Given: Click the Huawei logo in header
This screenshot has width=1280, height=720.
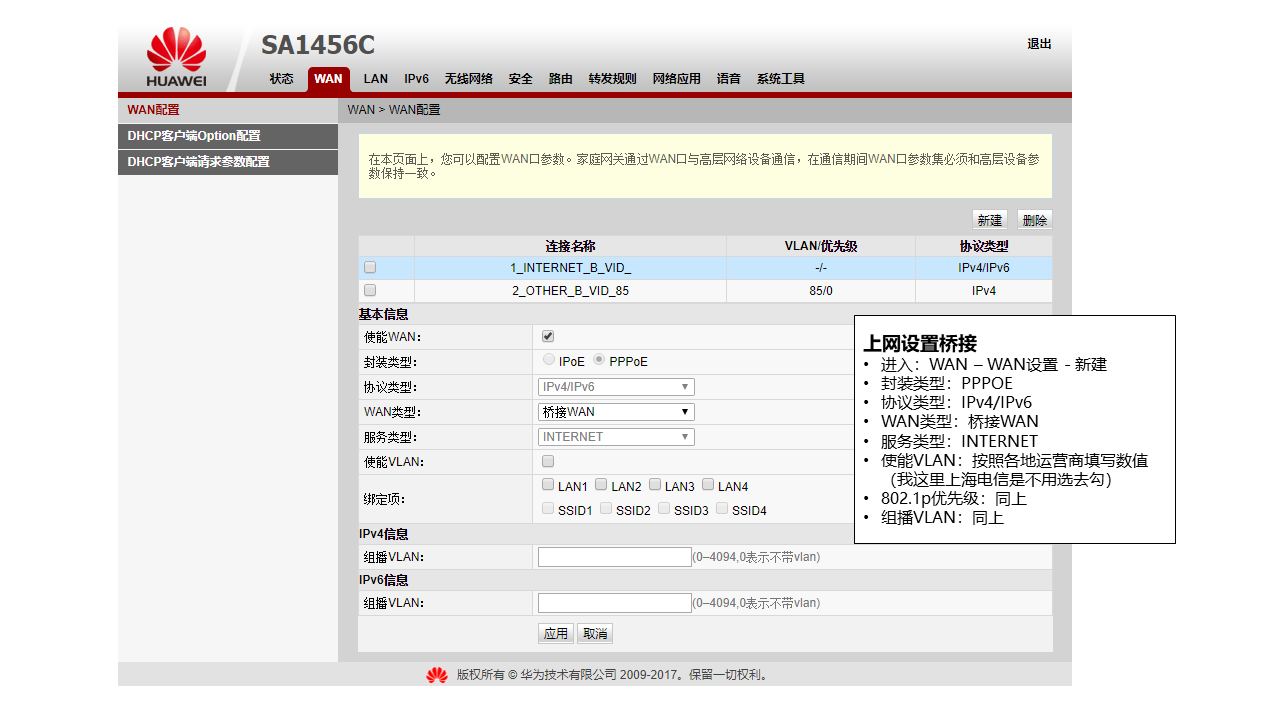Looking at the screenshot, I should pos(176,57).
